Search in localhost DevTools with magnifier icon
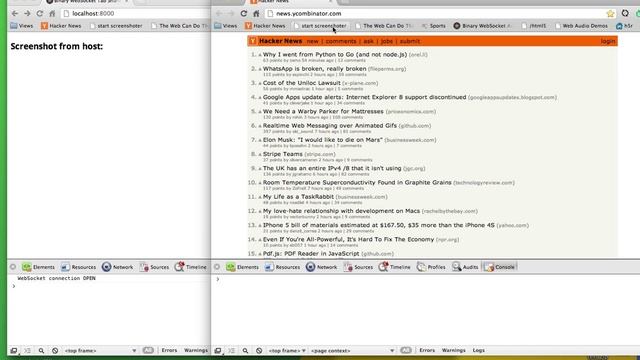The height and width of the screenshot is (360, 640). [41, 351]
